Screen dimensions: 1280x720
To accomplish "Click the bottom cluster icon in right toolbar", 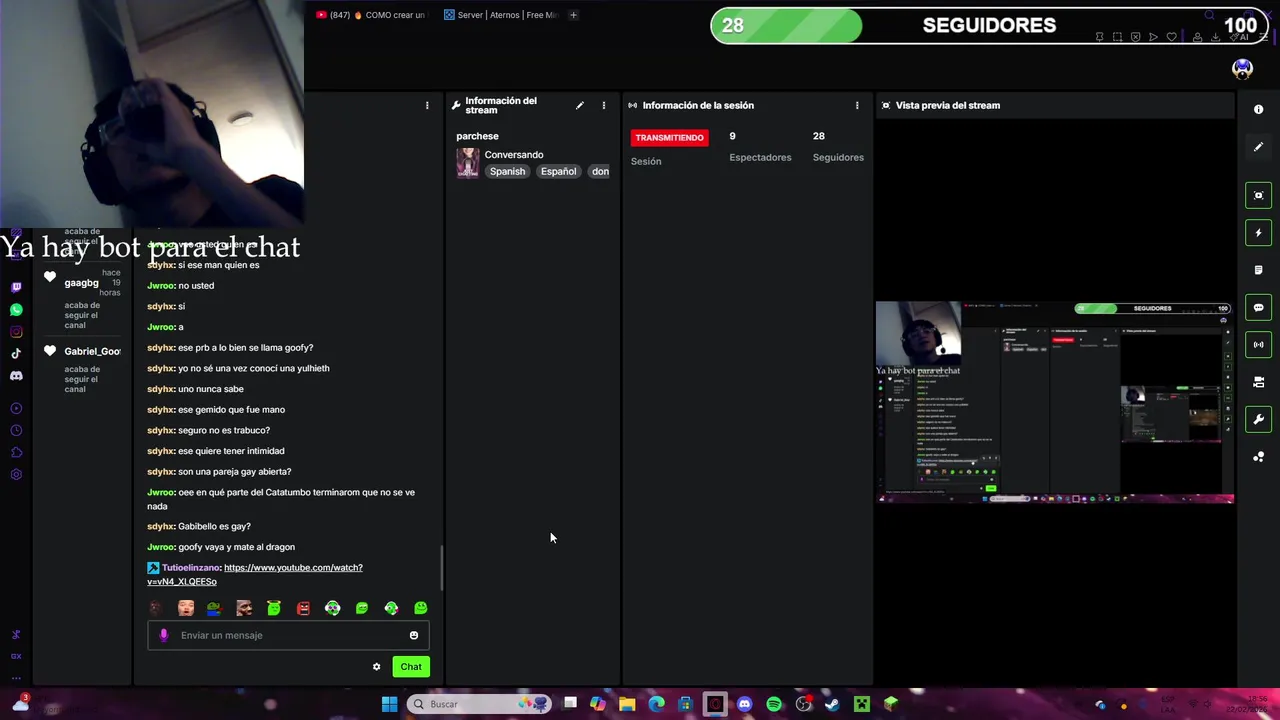I will pyautogui.click(x=1258, y=457).
